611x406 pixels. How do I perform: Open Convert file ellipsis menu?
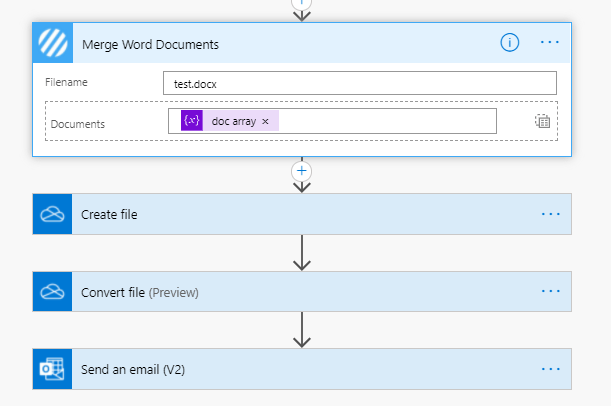[x=550, y=291]
